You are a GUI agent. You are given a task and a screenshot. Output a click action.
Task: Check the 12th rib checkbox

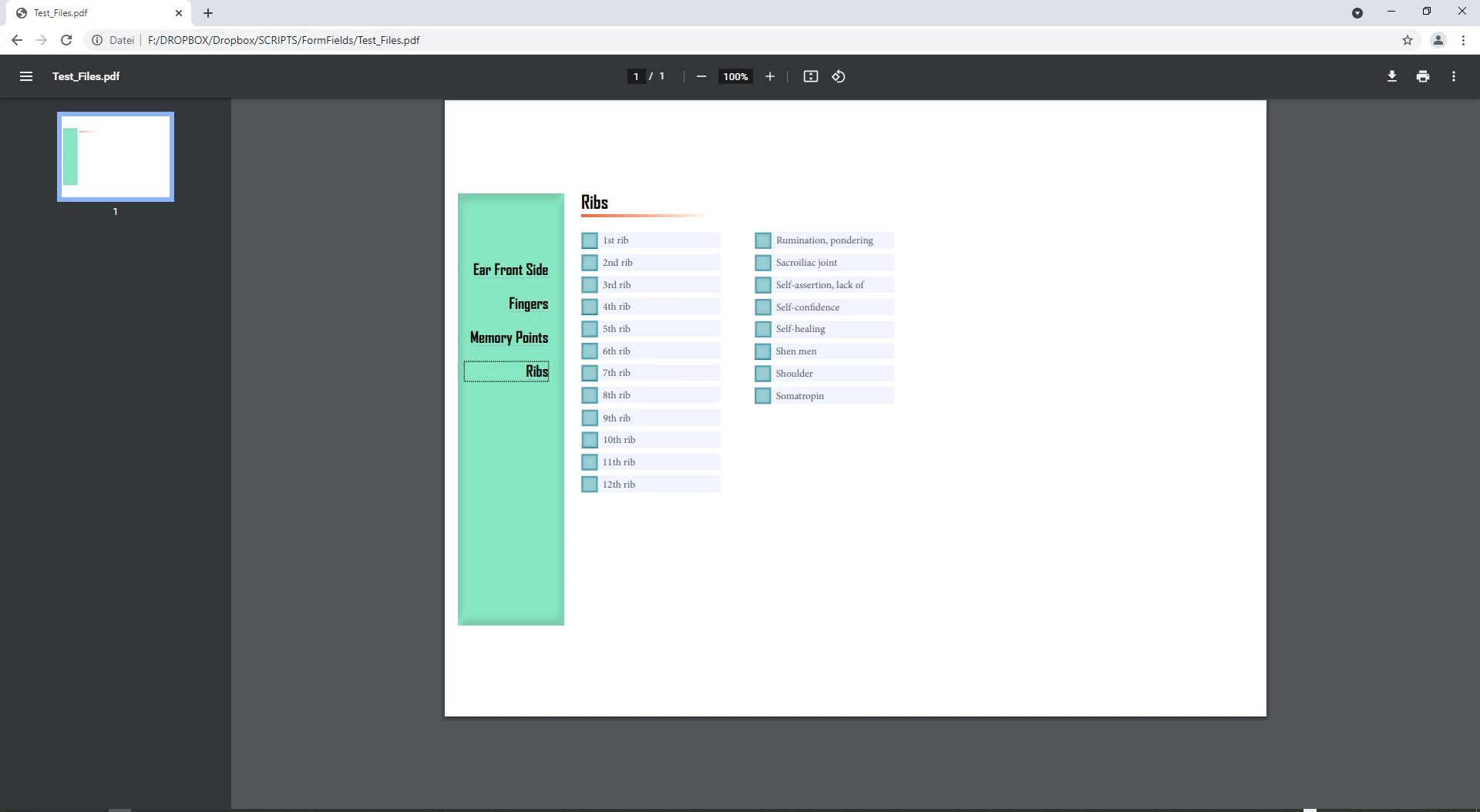[x=590, y=485]
